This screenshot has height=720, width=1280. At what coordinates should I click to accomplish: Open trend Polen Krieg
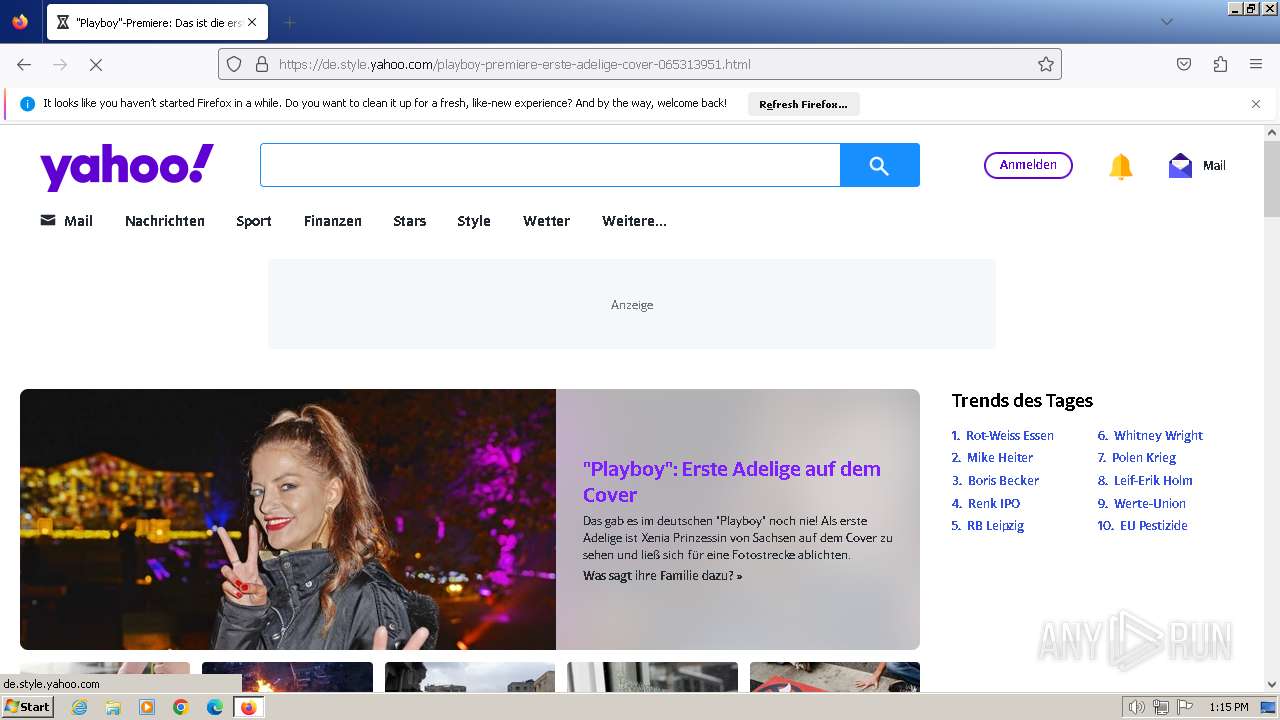(x=1144, y=458)
